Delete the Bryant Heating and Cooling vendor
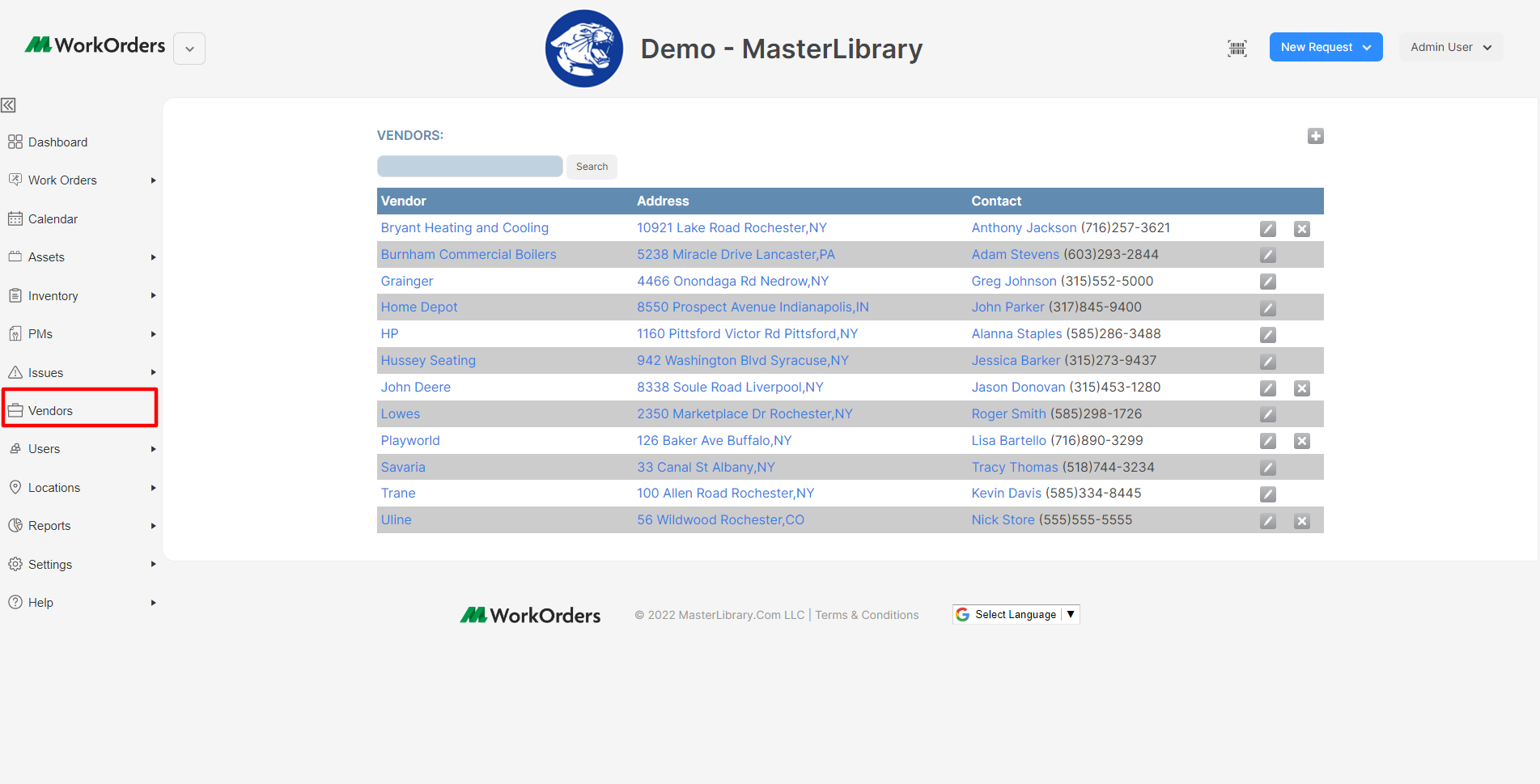This screenshot has width=1540, height=784. pos(1301,229)
